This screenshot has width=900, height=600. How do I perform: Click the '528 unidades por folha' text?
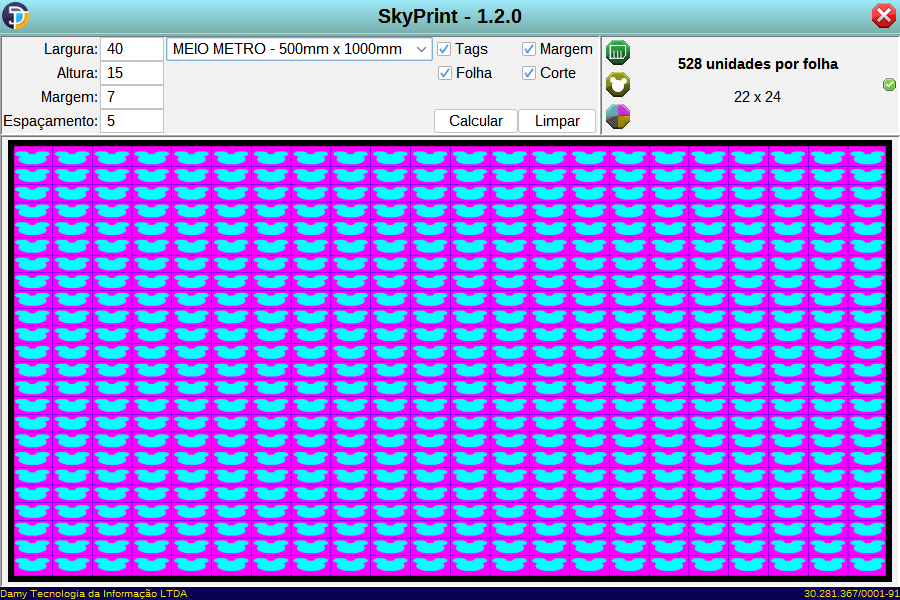click(758, 64)
